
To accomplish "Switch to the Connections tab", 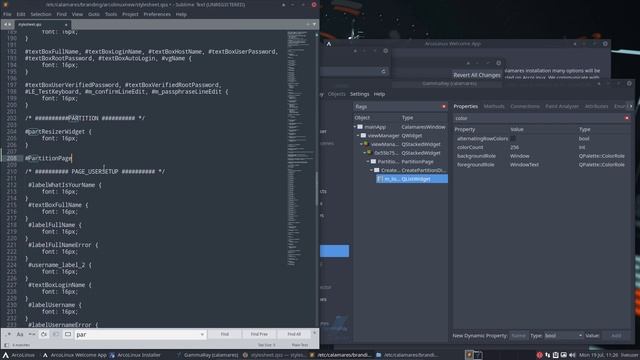I will [525, 106].
